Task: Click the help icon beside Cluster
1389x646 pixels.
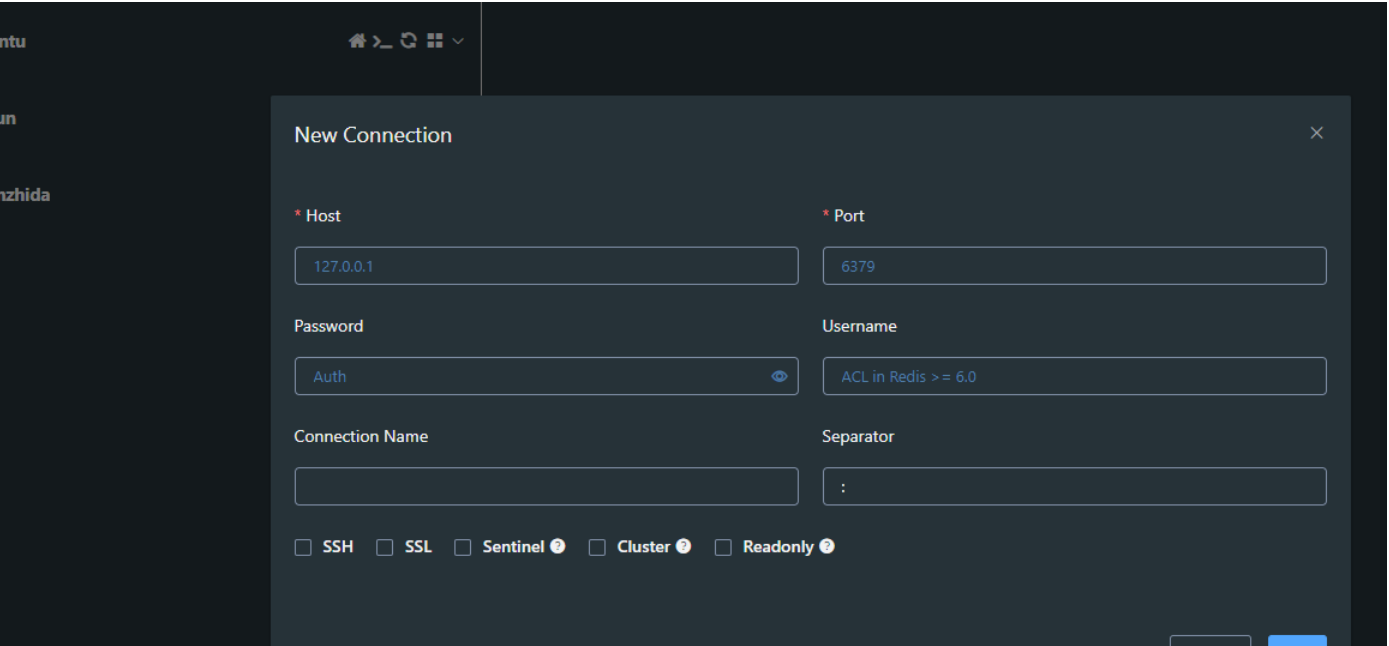Action: pyautogui.click(x=684, y=546)
